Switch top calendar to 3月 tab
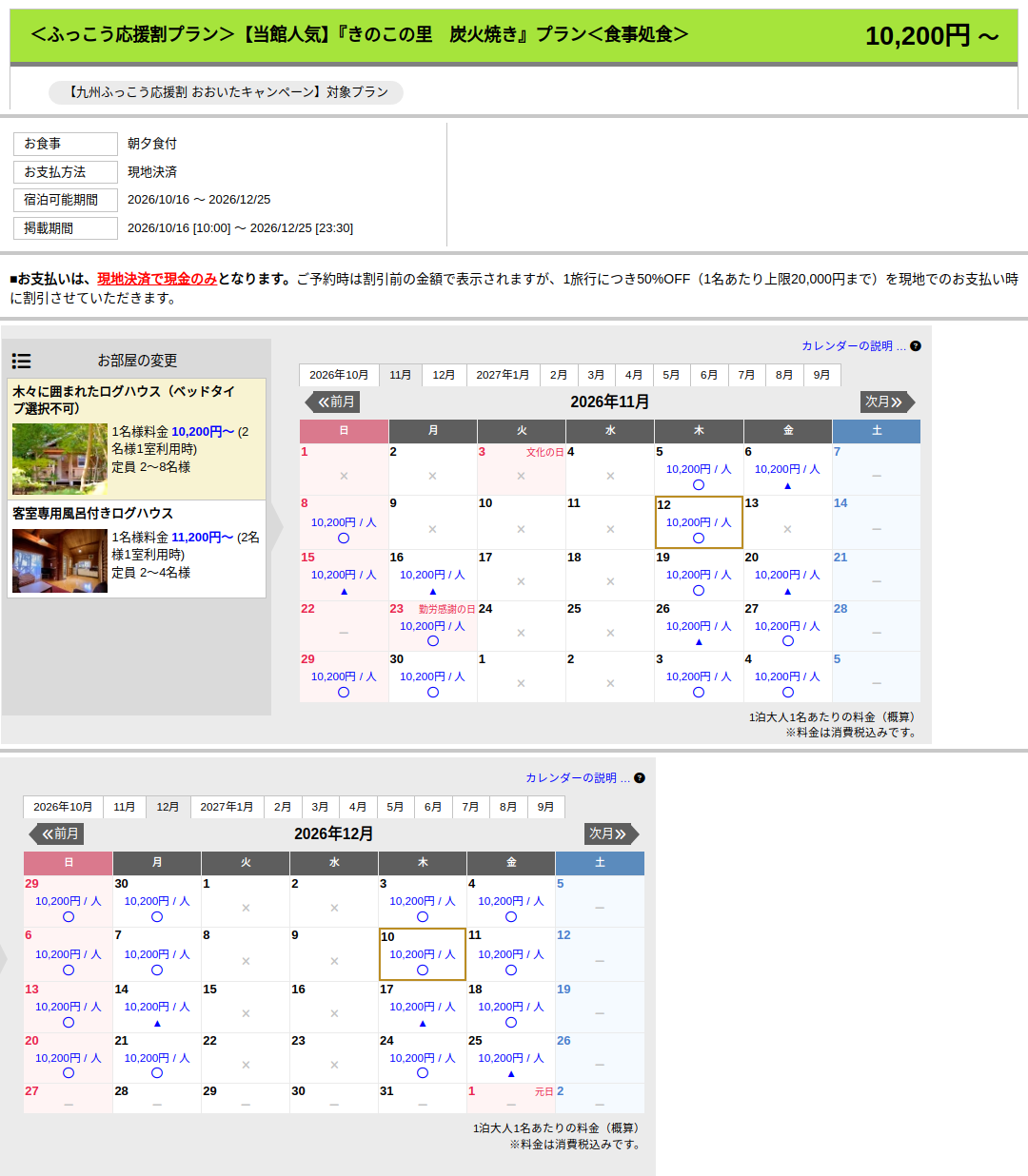Viewport: 1028px width, 1176px height. [x=596, y=375]
